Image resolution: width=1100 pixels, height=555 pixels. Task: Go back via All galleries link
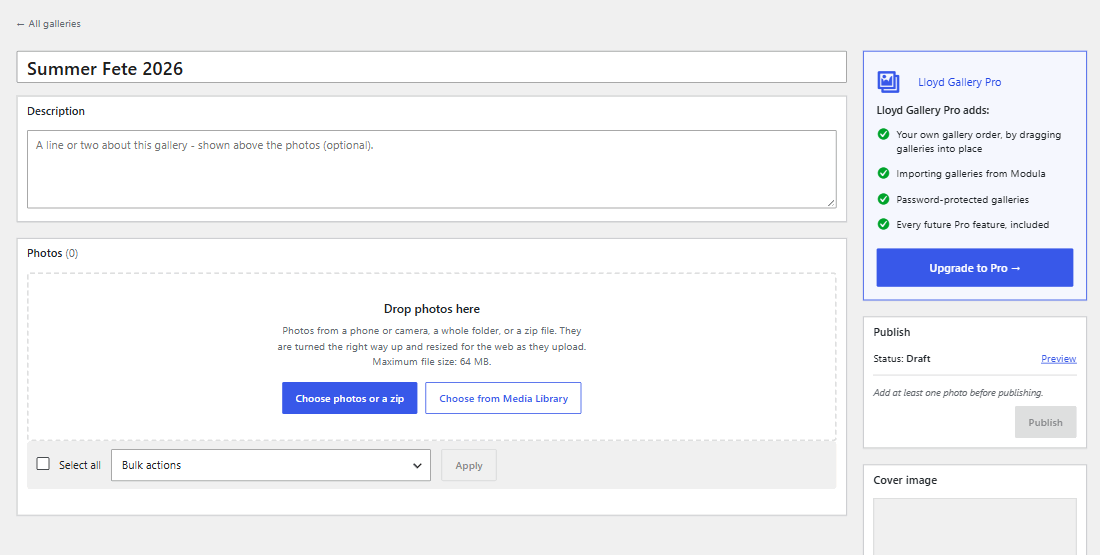click(48, 24)
